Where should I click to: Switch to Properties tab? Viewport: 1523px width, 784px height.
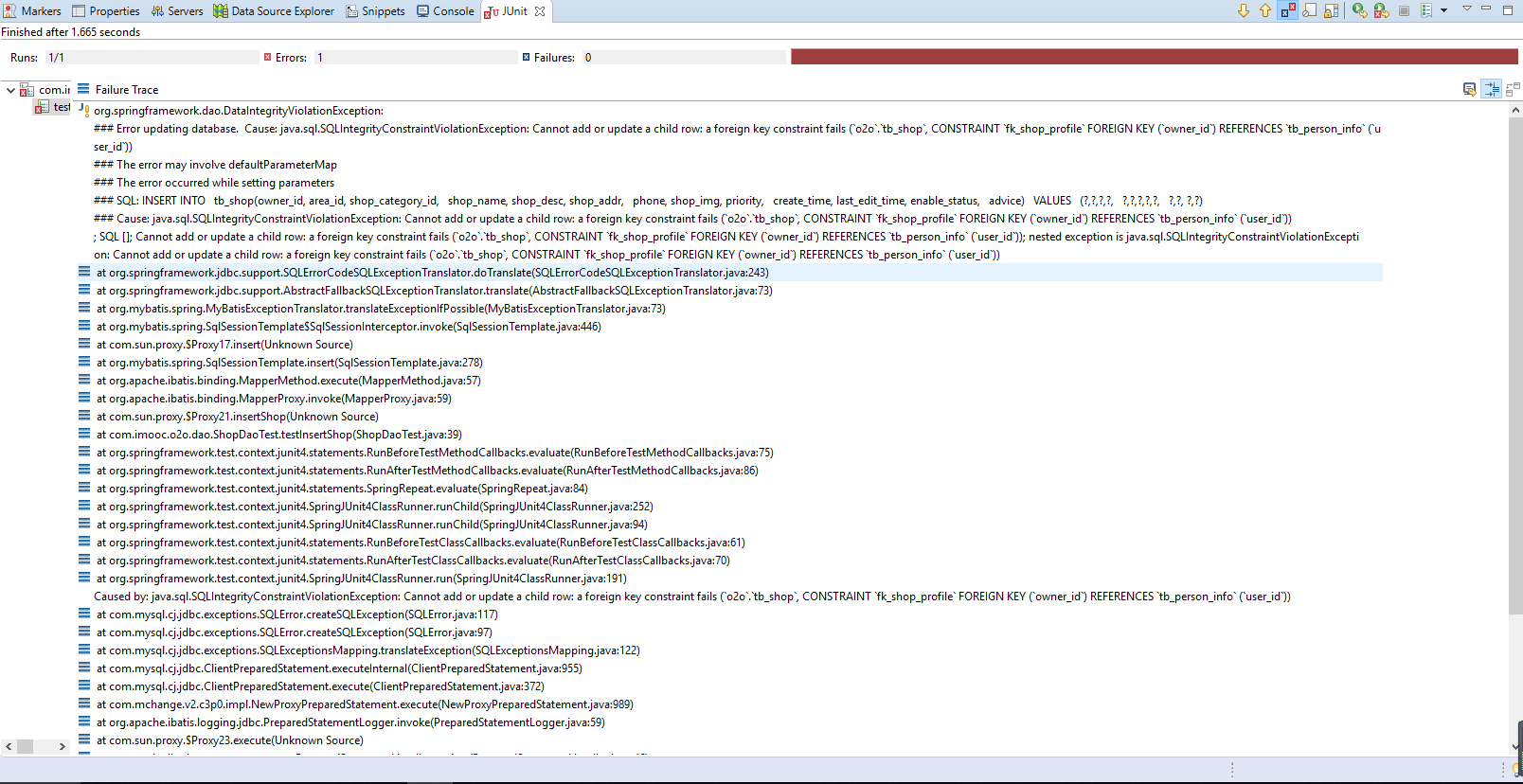[106, 11]
